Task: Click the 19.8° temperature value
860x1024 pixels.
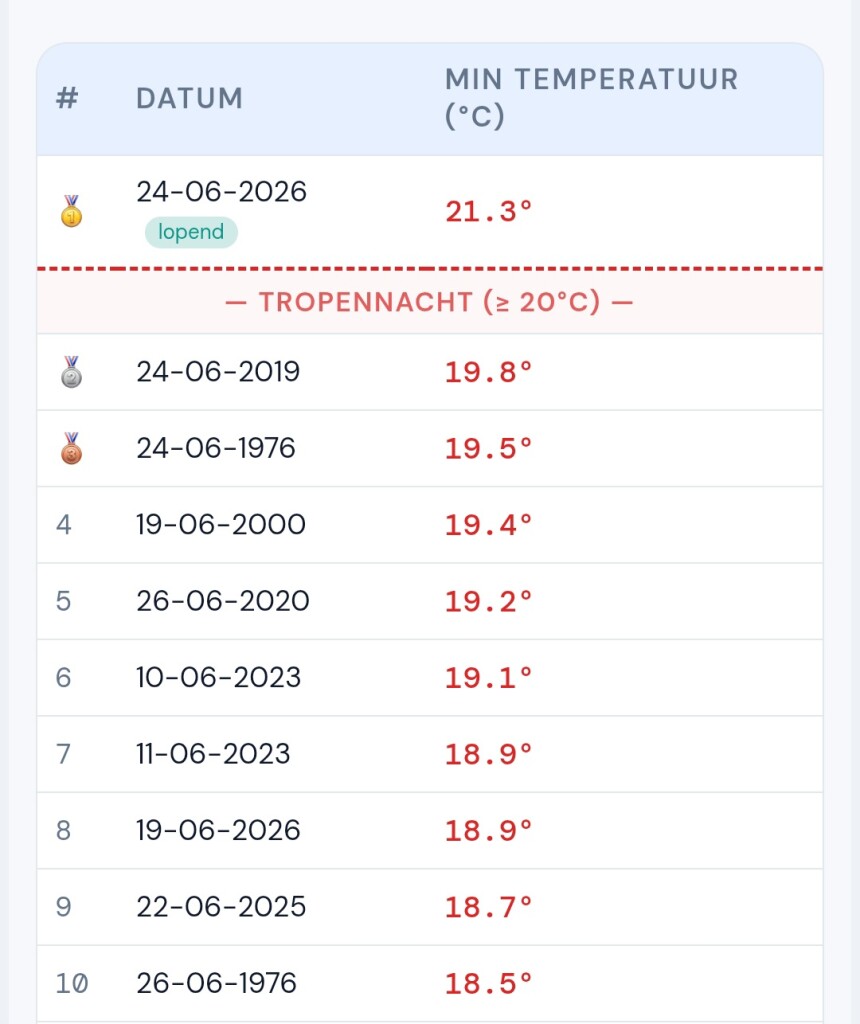Action: 488,372
